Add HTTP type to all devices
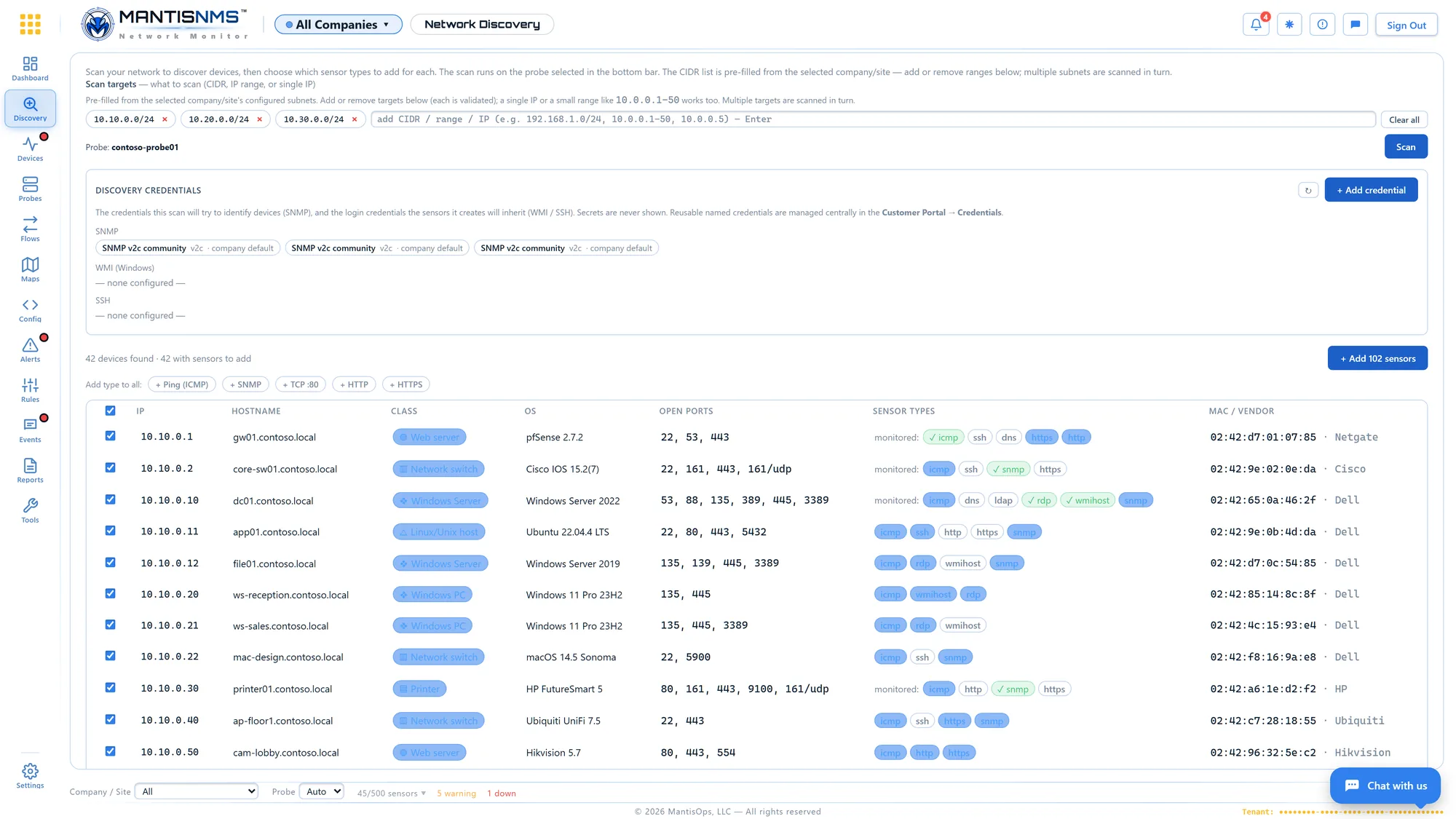Image resolution: width=1456 pixels, height=819 pixels. pos(354,384)
